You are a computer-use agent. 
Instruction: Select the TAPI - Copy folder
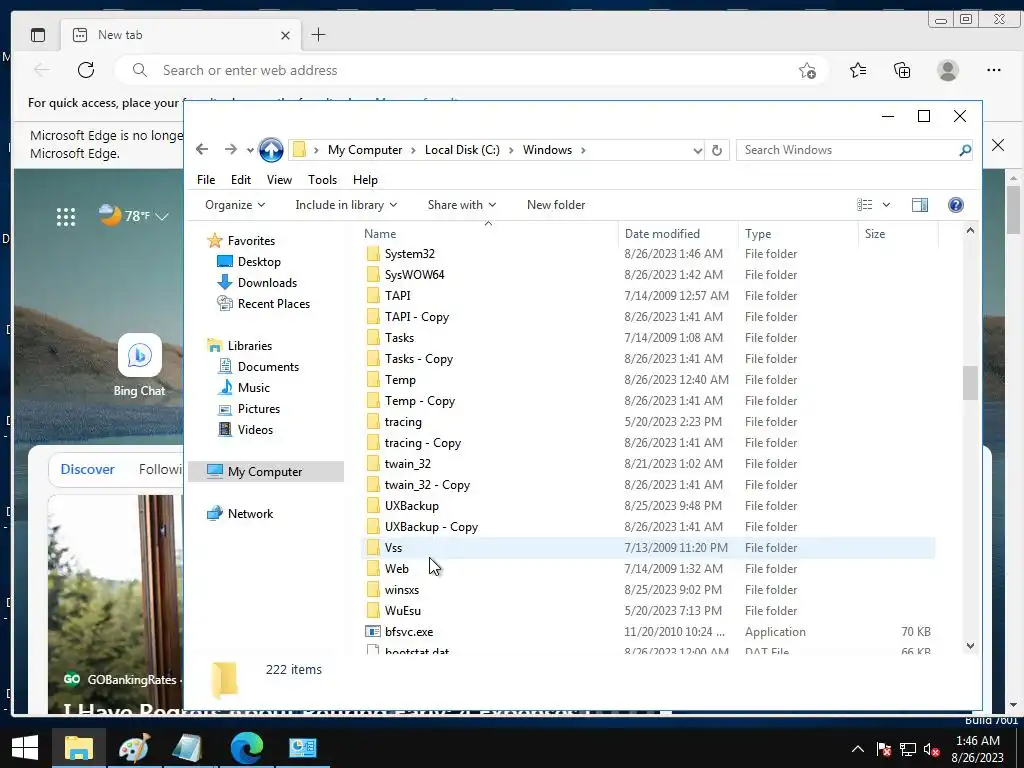pyautogui.click(x=417, y=317)
